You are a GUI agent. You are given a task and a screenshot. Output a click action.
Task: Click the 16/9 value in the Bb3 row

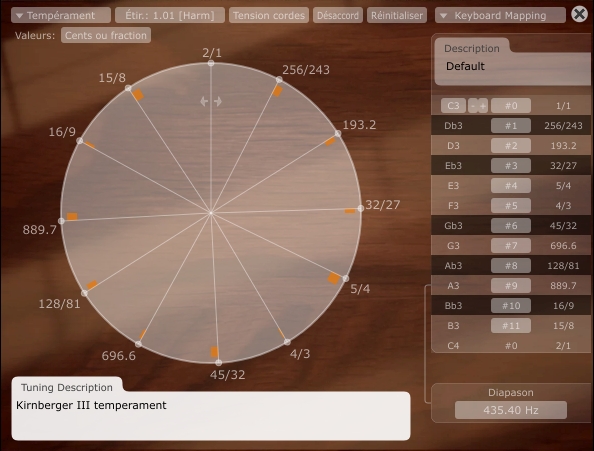563,306
